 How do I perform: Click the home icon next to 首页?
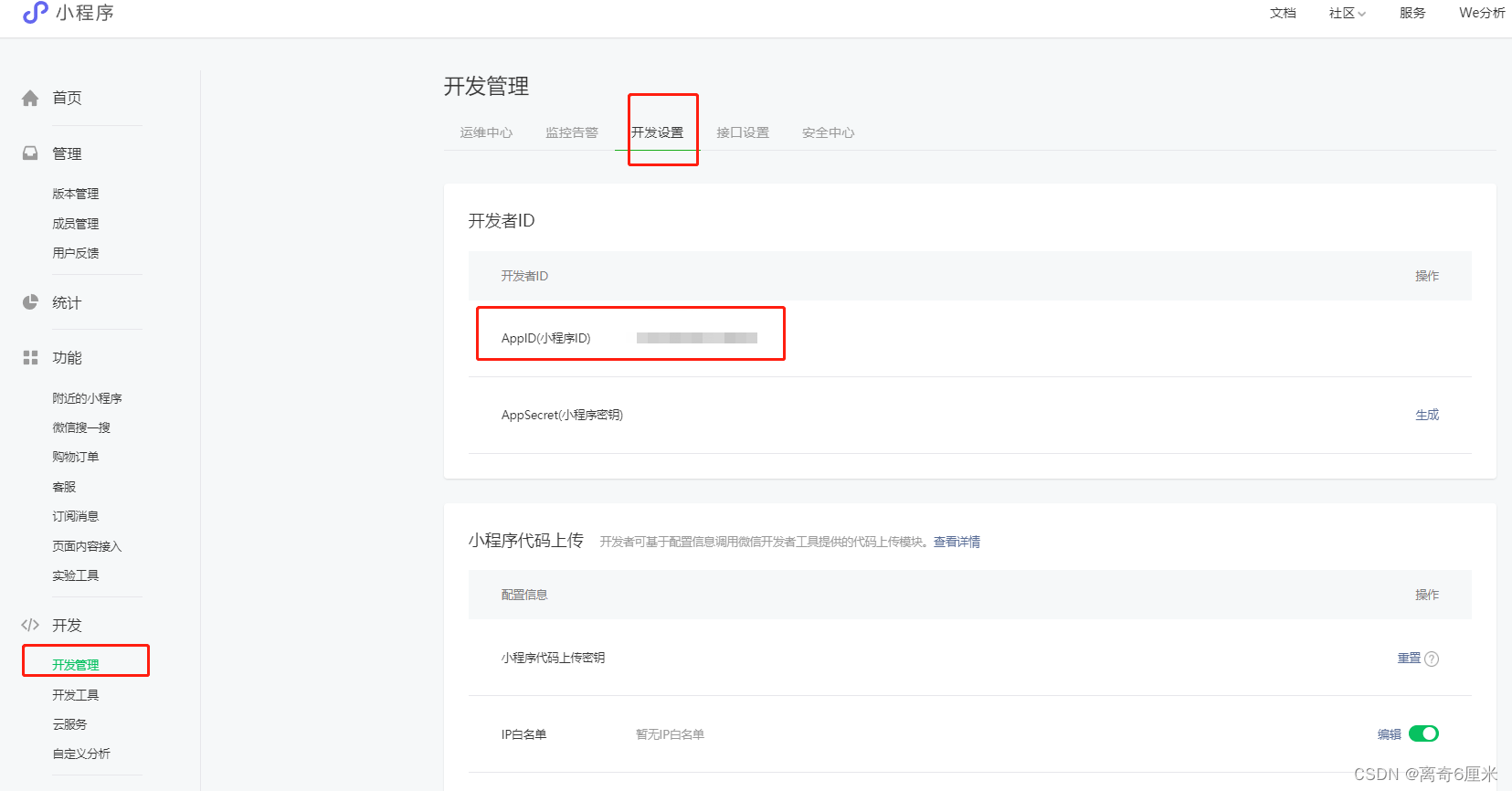30,98
